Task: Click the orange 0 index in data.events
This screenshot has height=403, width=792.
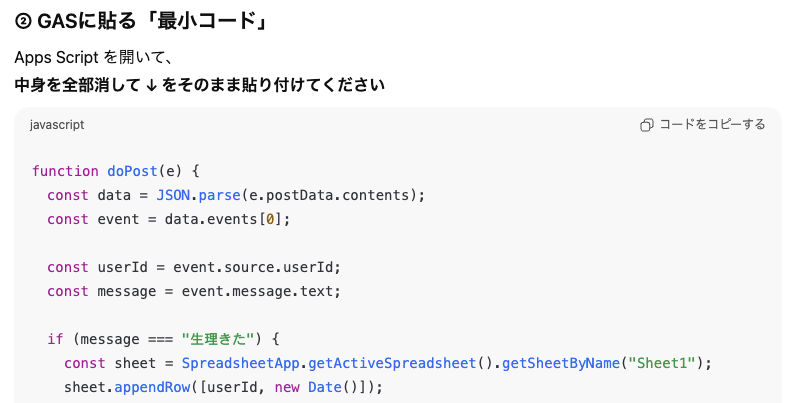Action: (269, 218)
